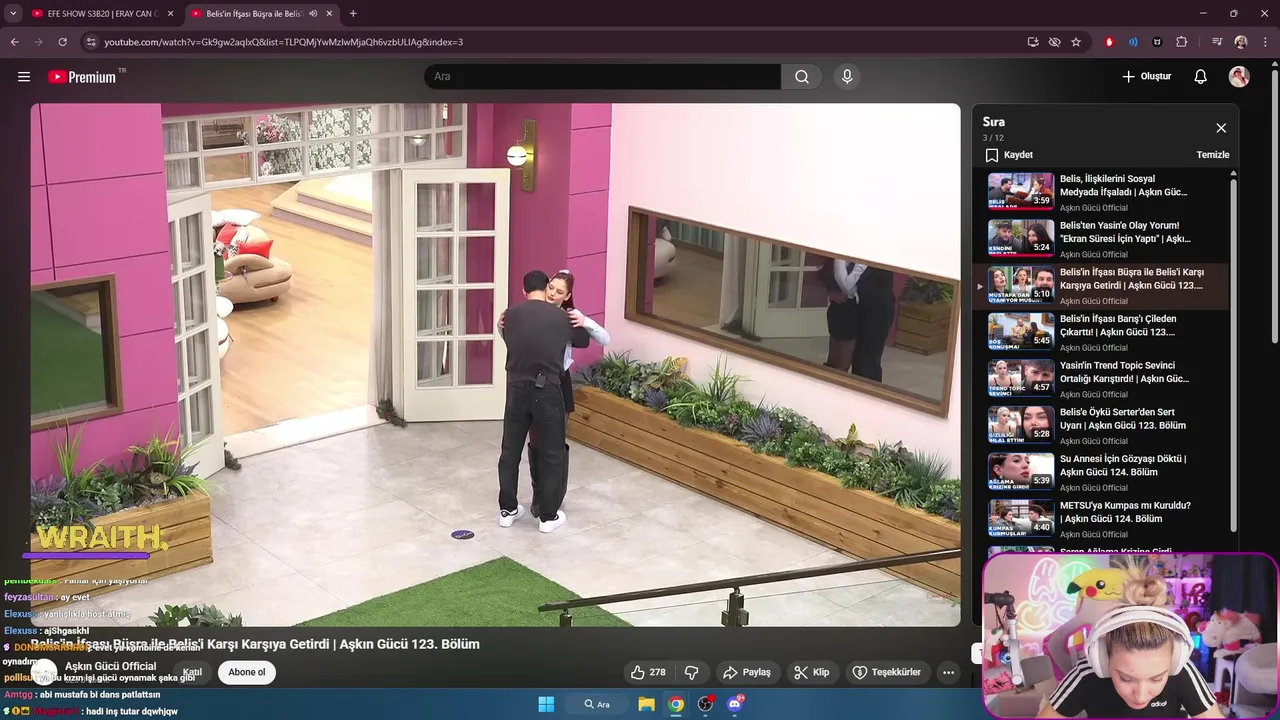The width and height of the screenshot is (1280, 720).
Task: Join the channel via Katıl
Action: point(192,672)
